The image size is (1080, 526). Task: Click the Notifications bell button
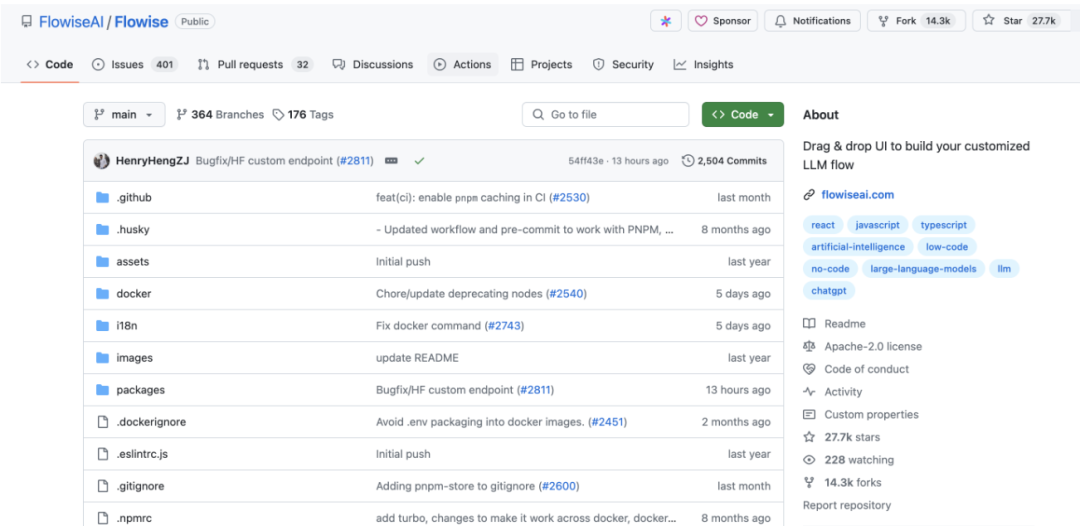pos(812,21)
